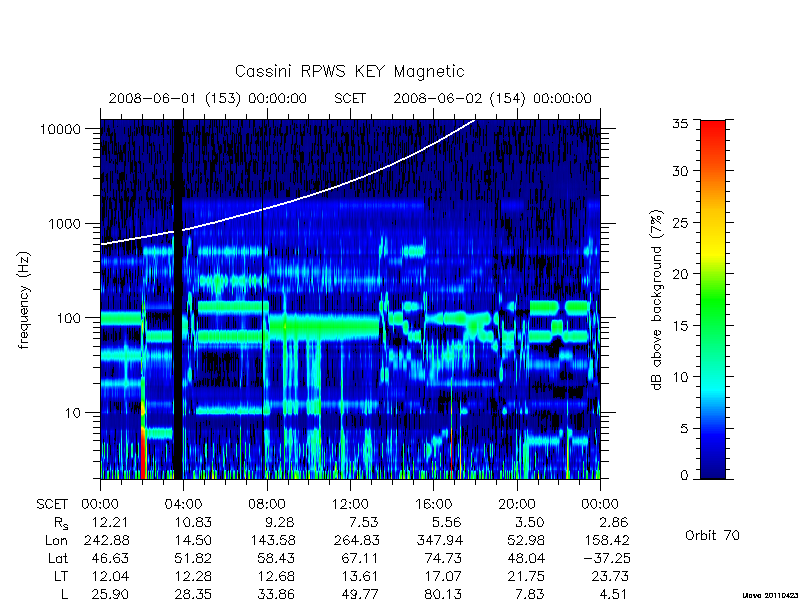Click the latitude value "58.43"
This screenshot has width=800, height=600.
point(276,559)
